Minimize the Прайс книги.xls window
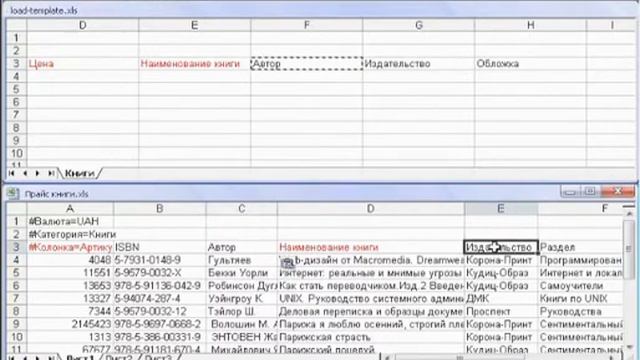 pyautogui.click(x=571, y=191)
